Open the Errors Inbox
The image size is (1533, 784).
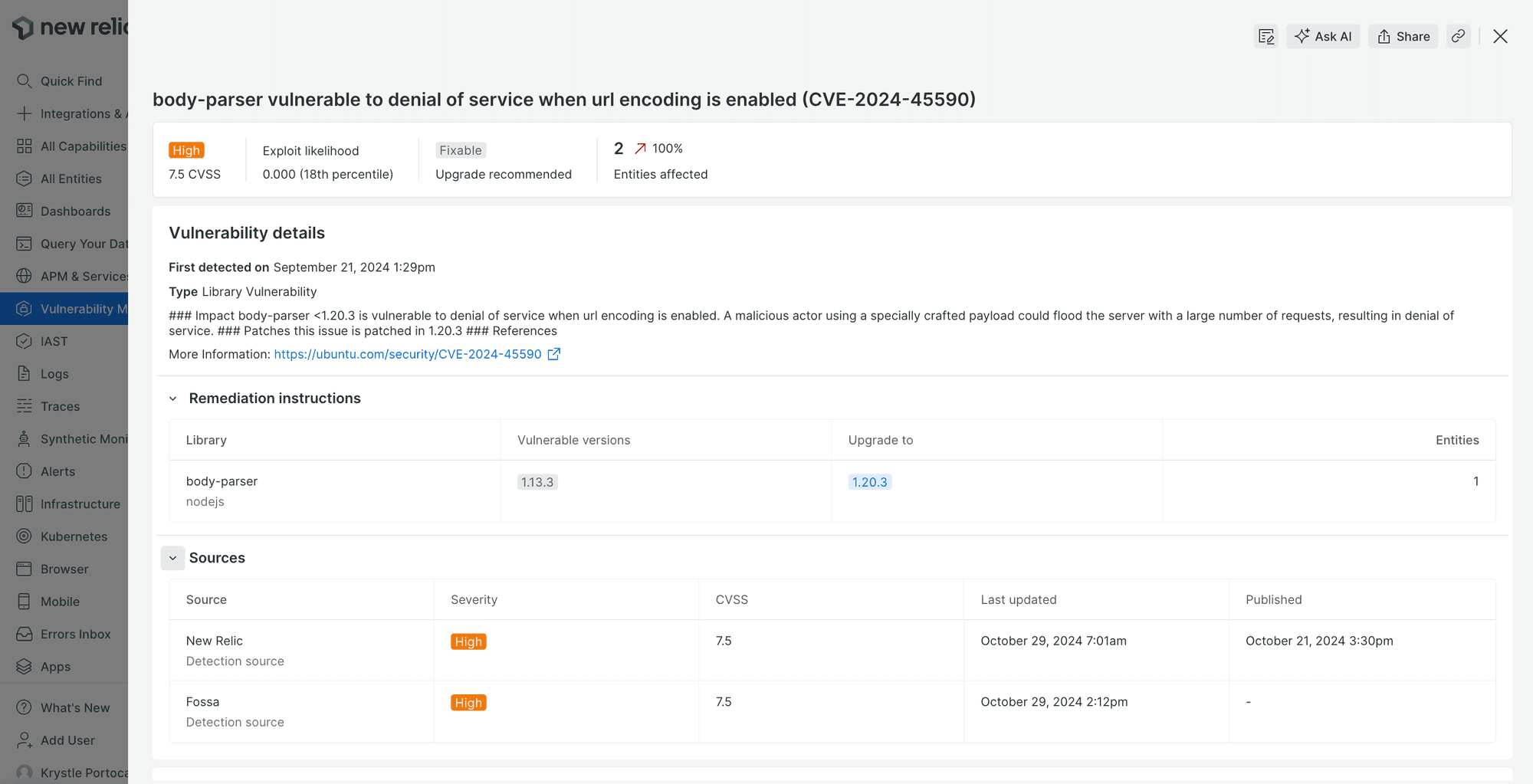tap(75, 634)
